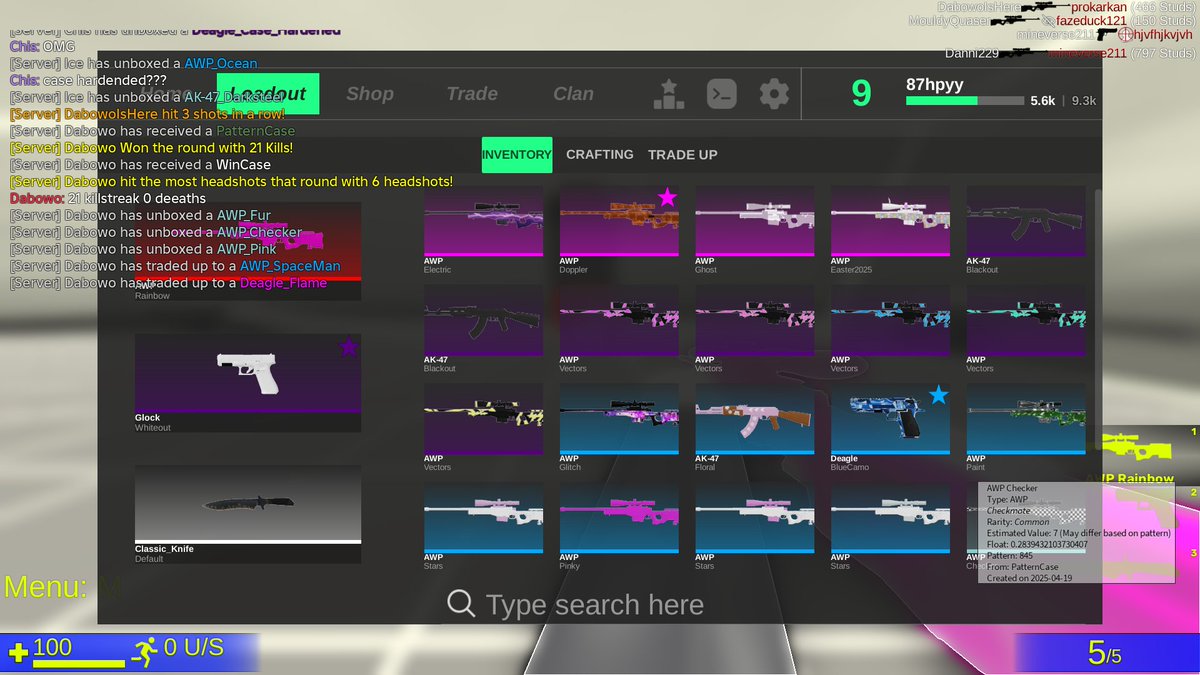Select the INVENTORY sub-tab

[516, 155]
